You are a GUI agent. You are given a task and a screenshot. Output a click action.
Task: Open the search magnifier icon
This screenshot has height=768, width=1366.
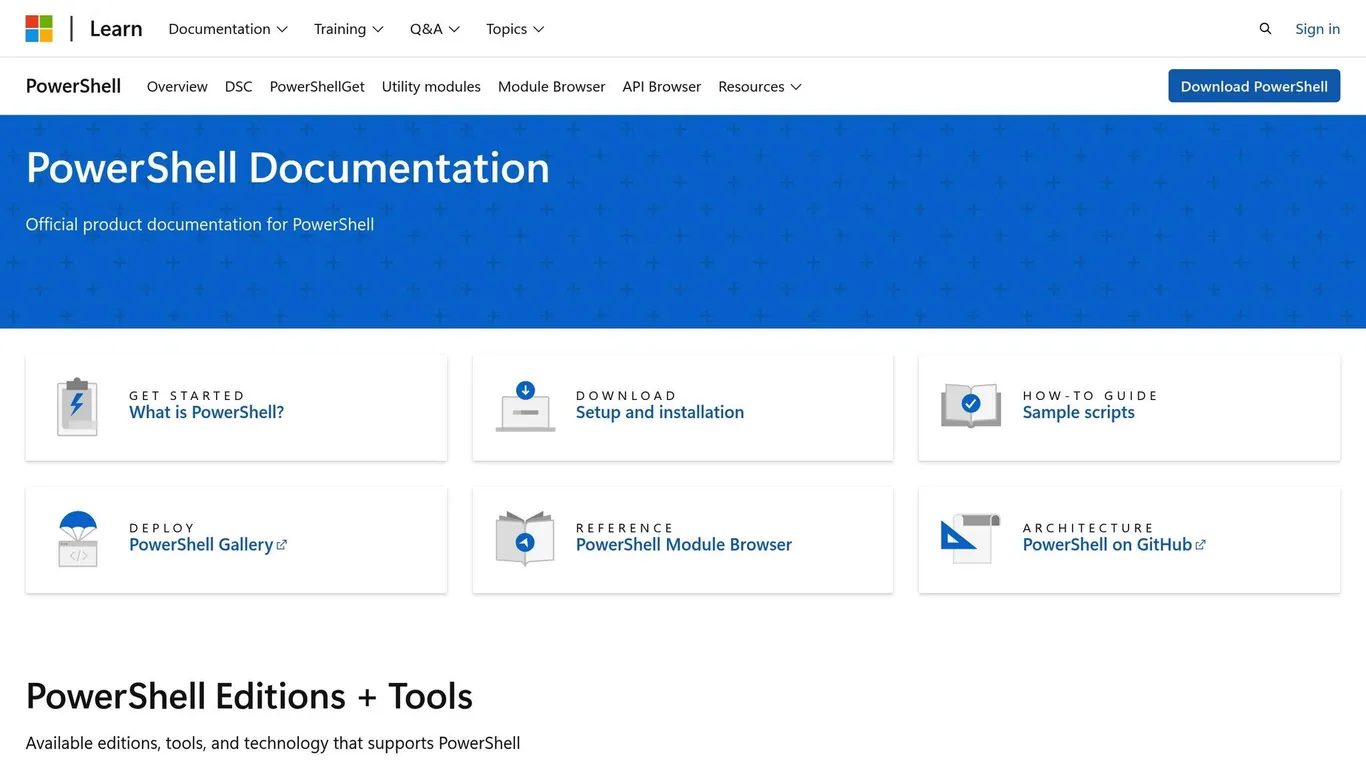[x=1265, y=29]
